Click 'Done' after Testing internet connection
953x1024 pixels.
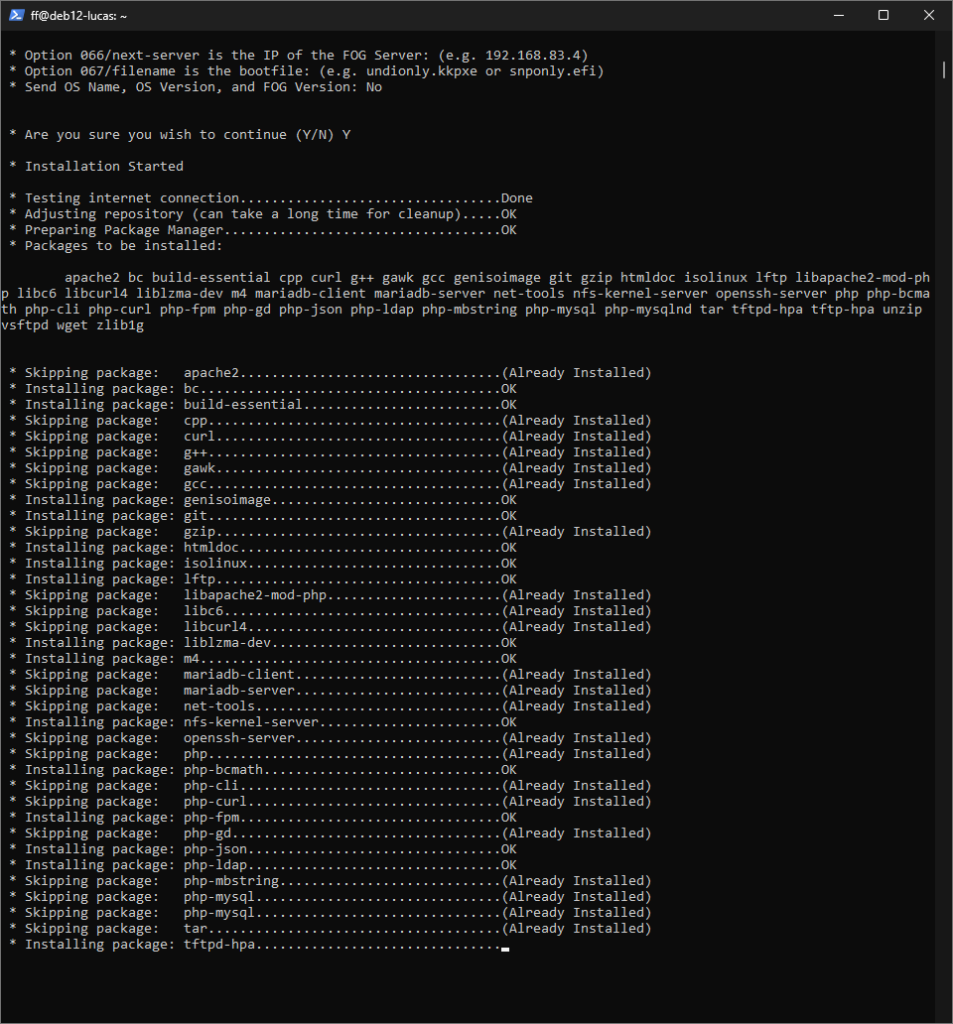point(517,198)
